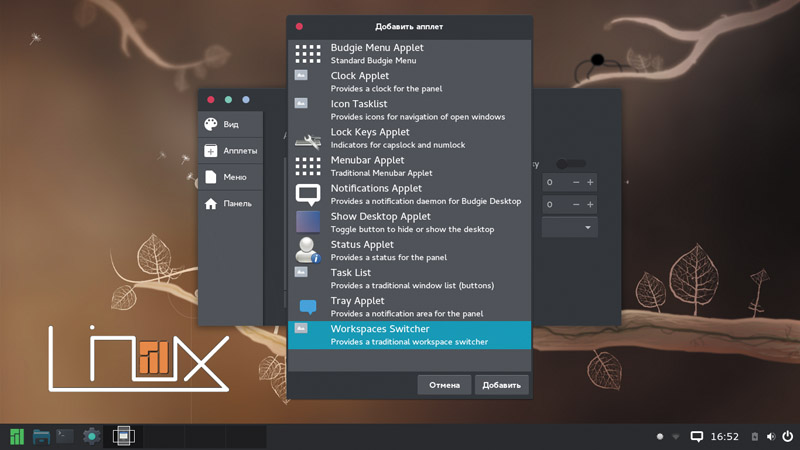Open the Меню section in settings sidebar
This screenshot has width=800, height=450.
coord(231,177)
